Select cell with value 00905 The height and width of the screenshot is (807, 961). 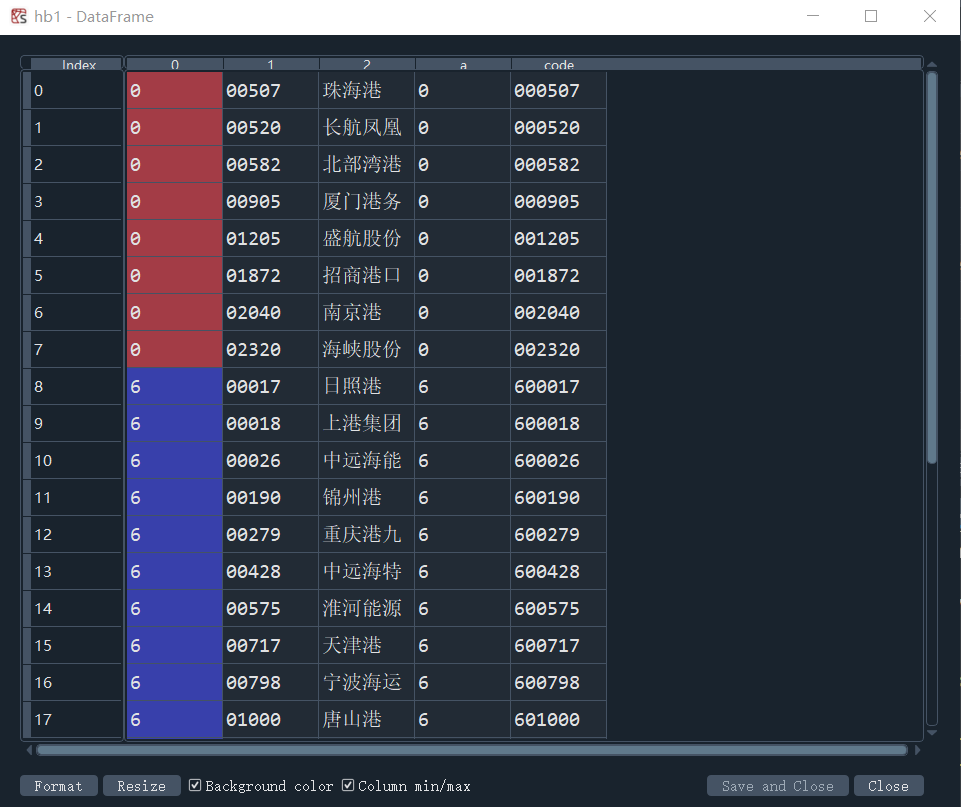(271, 202)
